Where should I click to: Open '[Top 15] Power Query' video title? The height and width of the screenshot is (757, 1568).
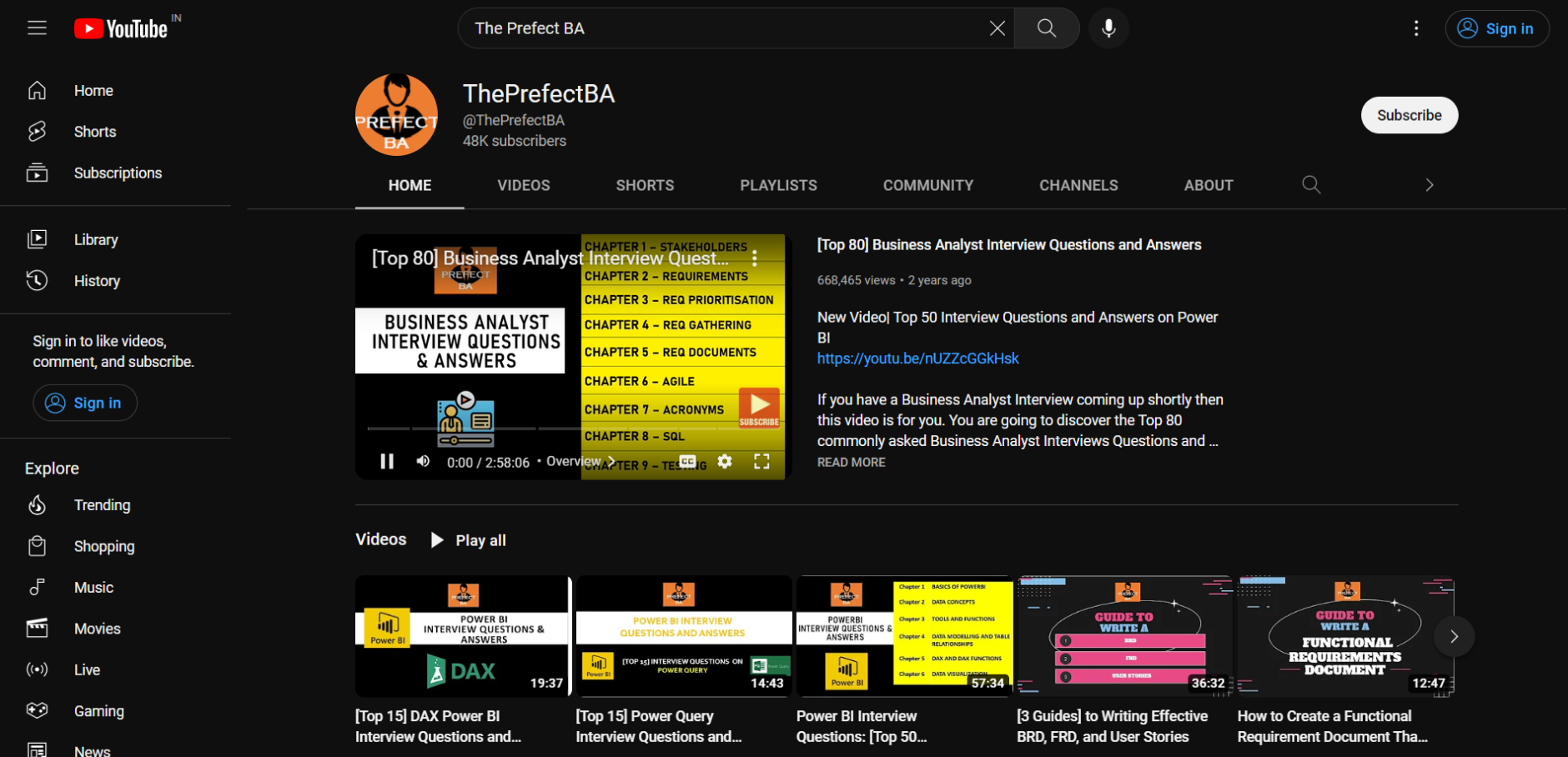click(659, 727)
